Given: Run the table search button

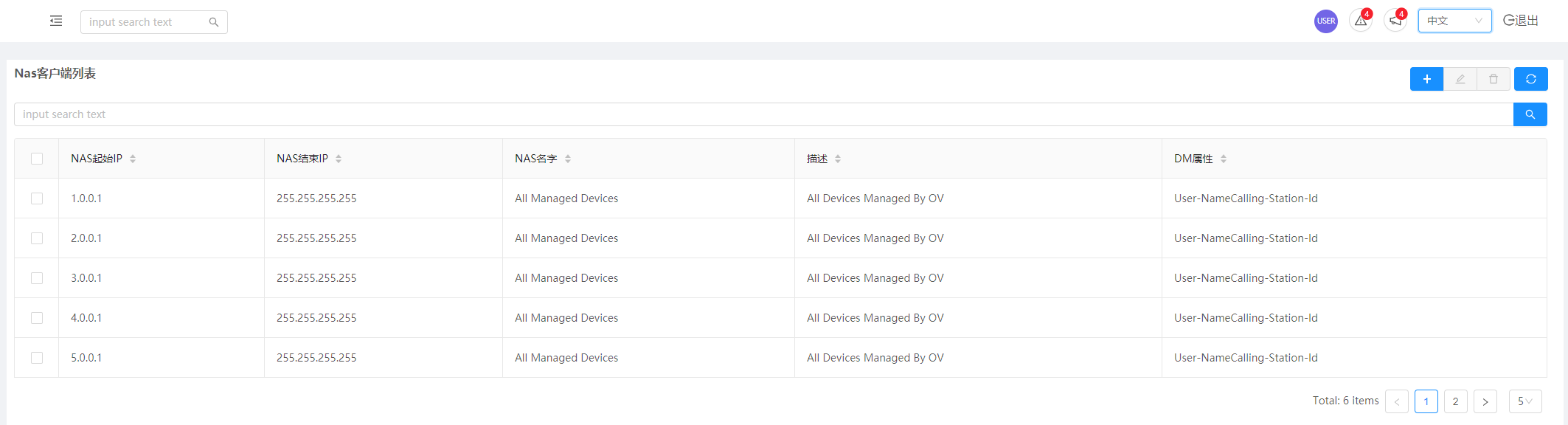Looking at the screenshot, I should [1530, 114].
